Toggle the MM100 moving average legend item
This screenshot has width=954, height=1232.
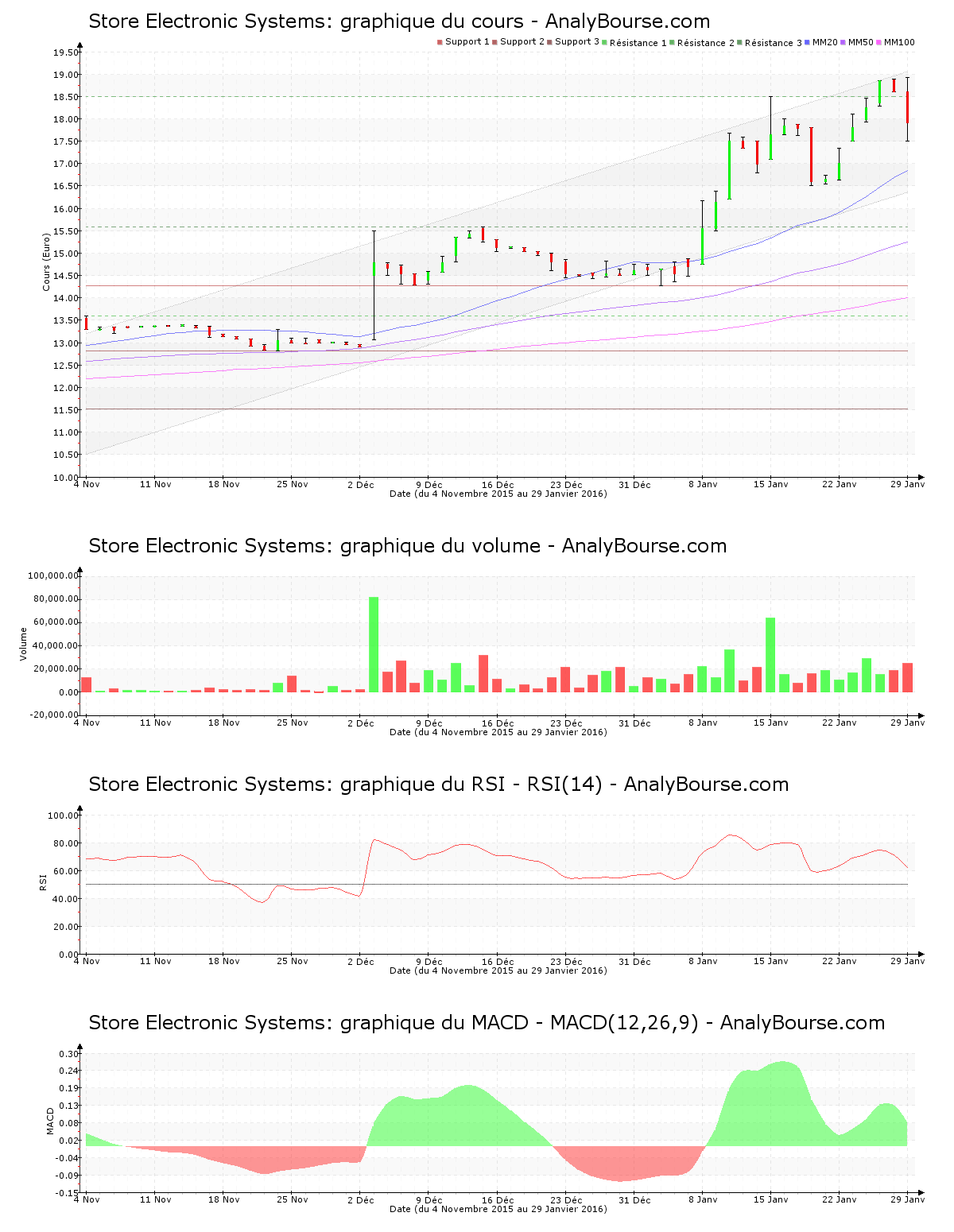tap(898, 42)
